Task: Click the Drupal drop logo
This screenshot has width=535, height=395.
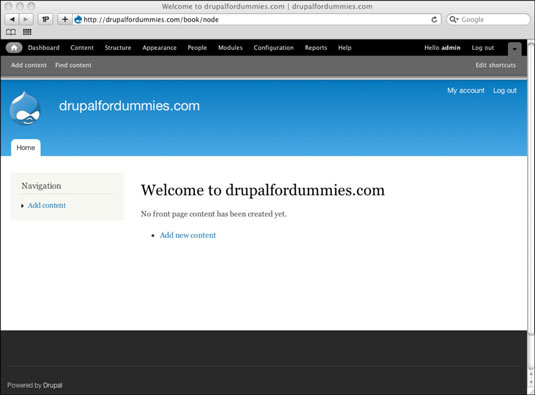Action: coord(25,108)
